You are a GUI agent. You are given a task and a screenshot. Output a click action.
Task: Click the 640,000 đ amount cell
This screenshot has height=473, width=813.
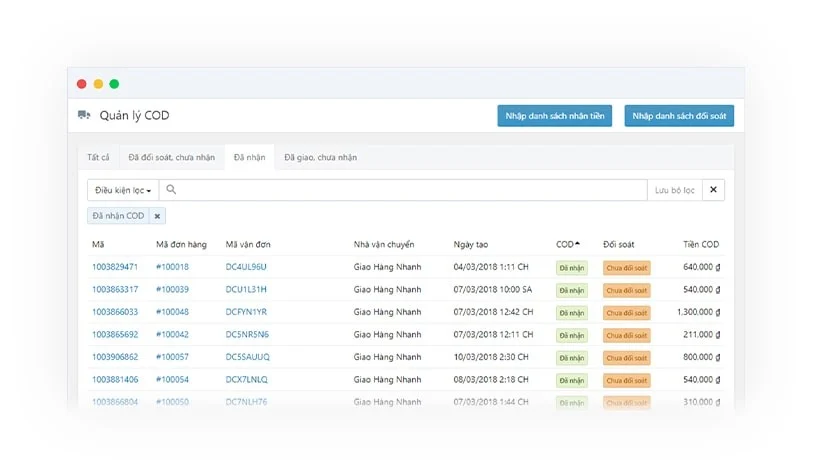(702, 267)
